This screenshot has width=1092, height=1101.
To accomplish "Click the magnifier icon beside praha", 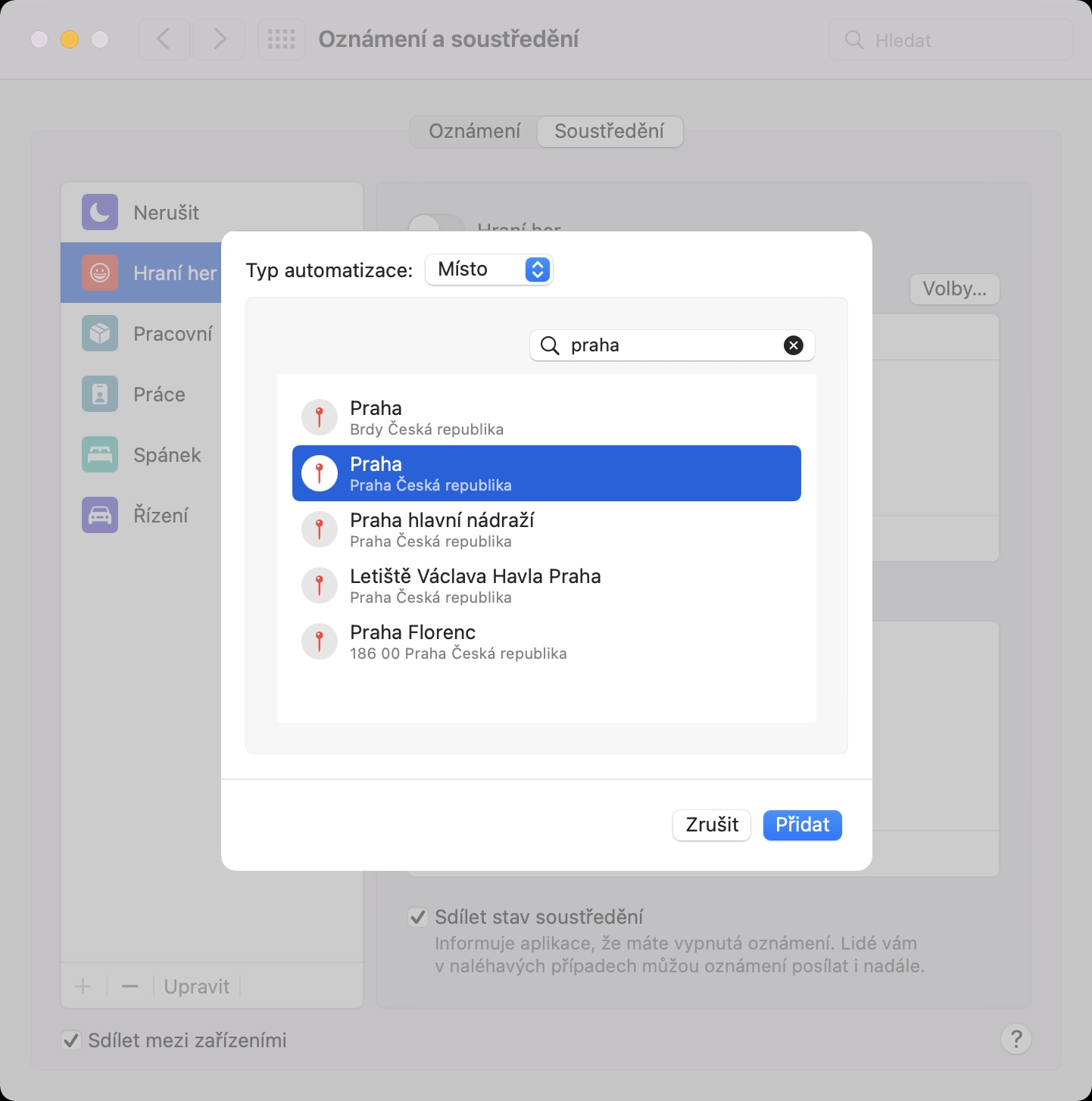I will [x=550, y=345].
